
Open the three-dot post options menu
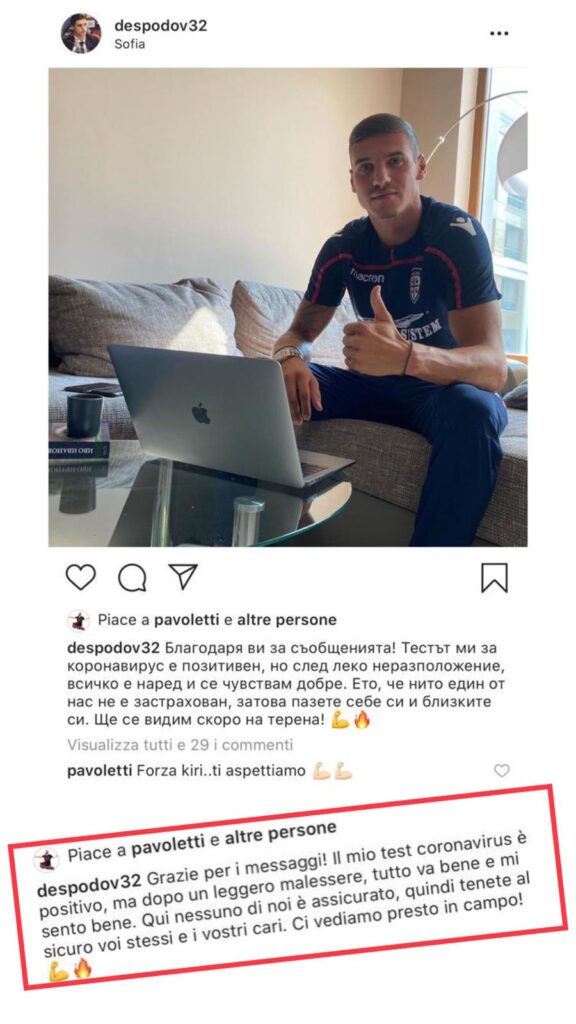pyautogui.click(x=499, y=33)
